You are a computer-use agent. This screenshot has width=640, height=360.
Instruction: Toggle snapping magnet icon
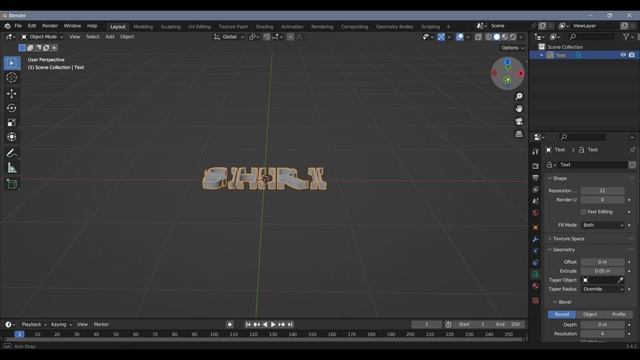pos(267,37)
